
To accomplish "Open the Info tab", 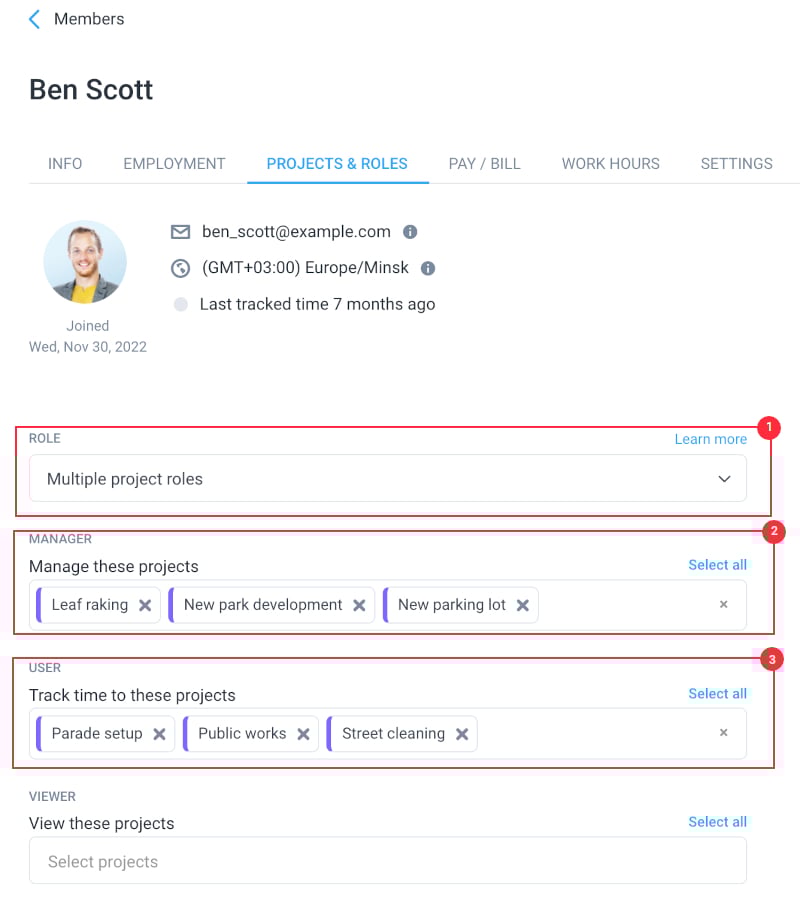I will tap(65, 164).
